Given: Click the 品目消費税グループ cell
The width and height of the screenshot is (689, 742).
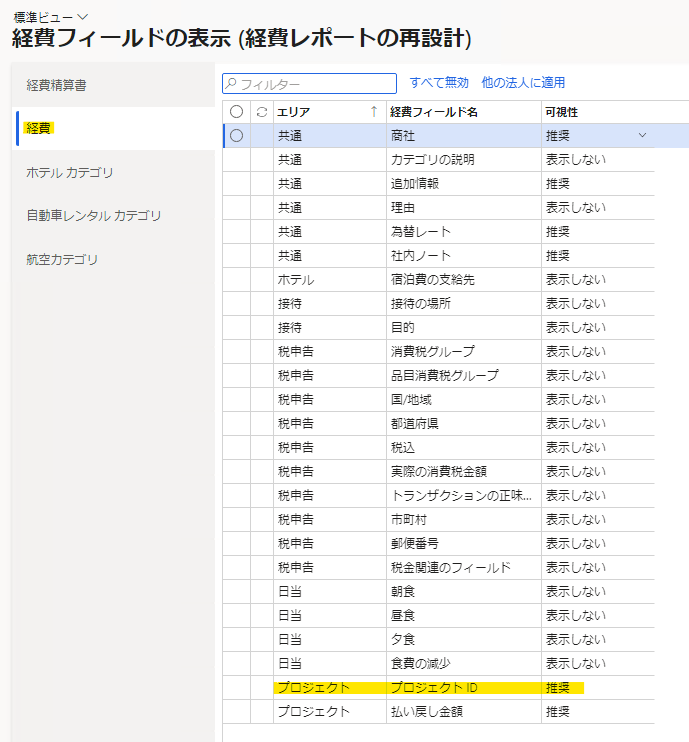Looking at the screenshot, I should pos(464,376).
